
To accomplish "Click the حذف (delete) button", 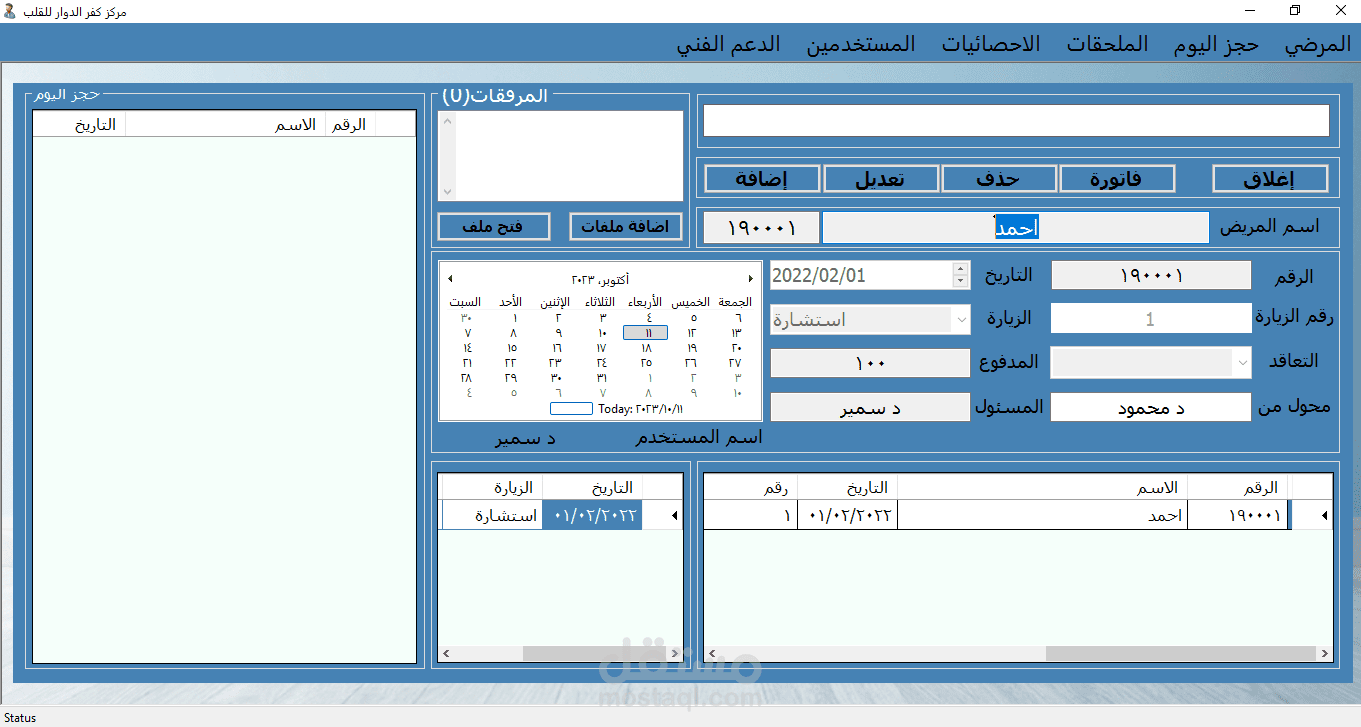I will coord(999,179).
